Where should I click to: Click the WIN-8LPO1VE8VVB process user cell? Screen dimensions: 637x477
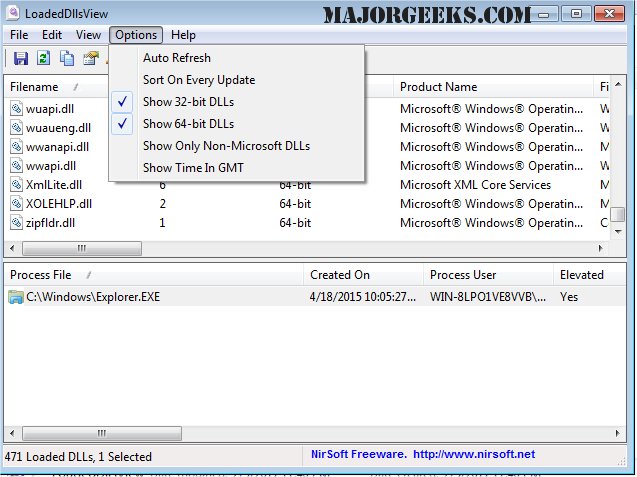coord(488,297)
